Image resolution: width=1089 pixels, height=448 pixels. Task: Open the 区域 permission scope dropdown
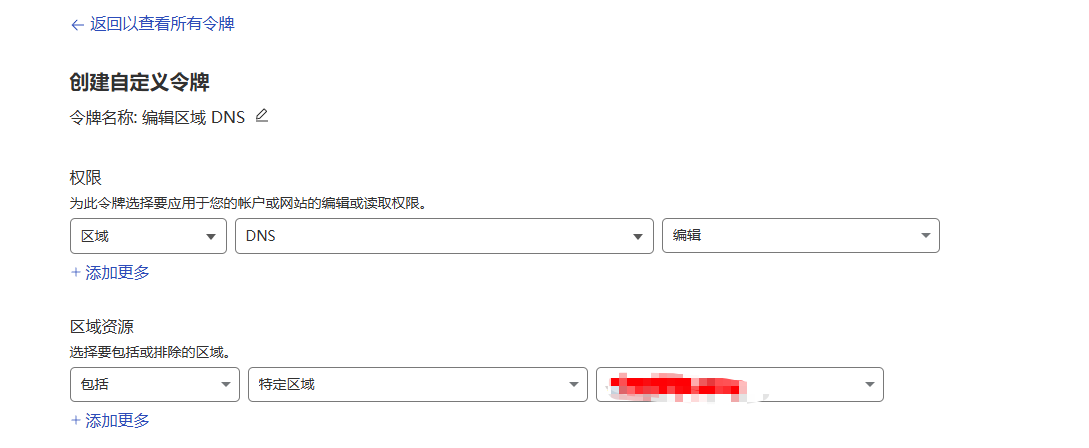149,236
